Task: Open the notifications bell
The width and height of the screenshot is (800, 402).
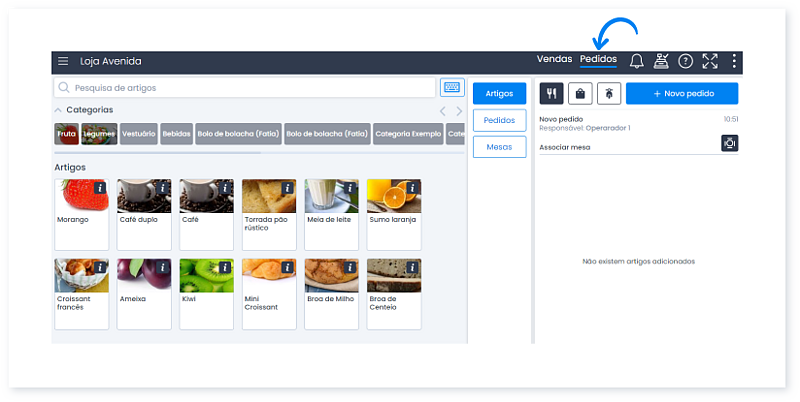Action: coord(636,61)
